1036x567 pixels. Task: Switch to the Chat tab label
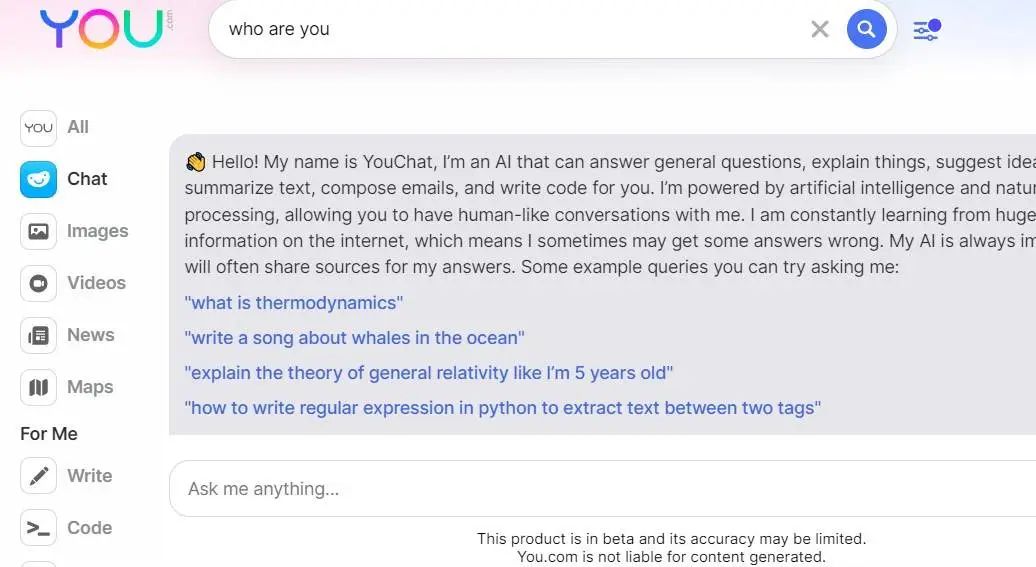pos(87,179)
